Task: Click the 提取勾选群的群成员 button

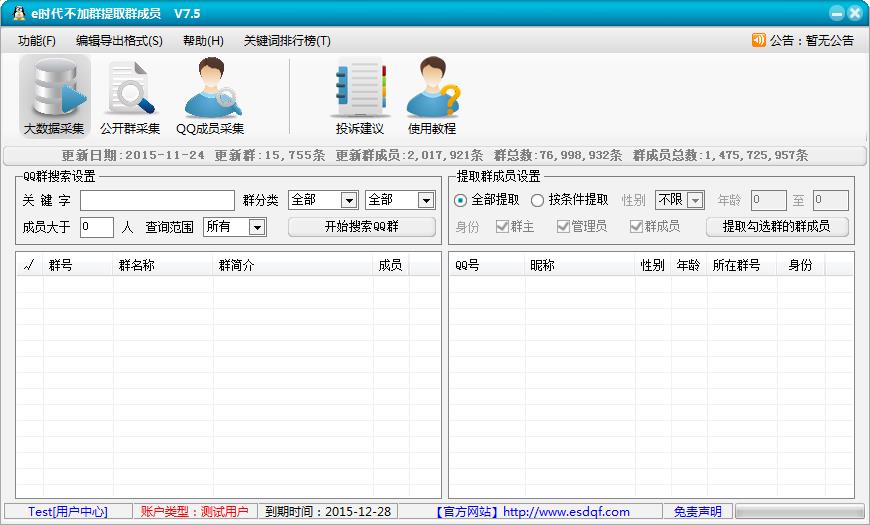Action: tap(777, 227)
